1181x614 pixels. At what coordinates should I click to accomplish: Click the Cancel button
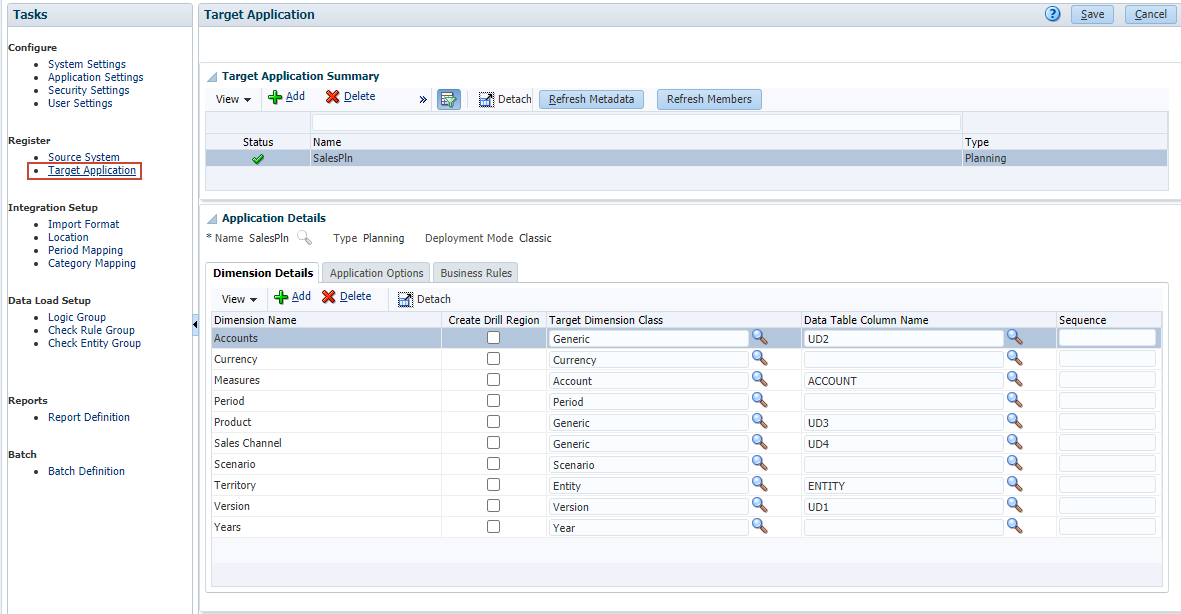(x=1150, y=14)
